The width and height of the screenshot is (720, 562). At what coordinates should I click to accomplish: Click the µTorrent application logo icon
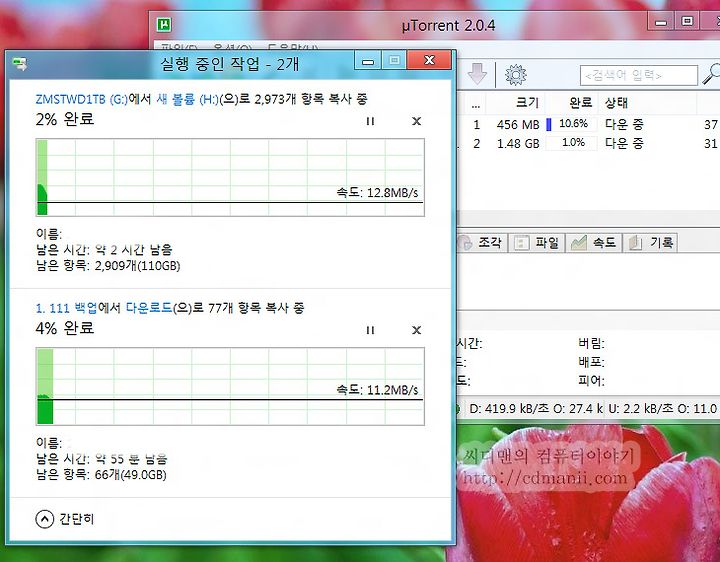pyautogui.click(x=164, y=24)
